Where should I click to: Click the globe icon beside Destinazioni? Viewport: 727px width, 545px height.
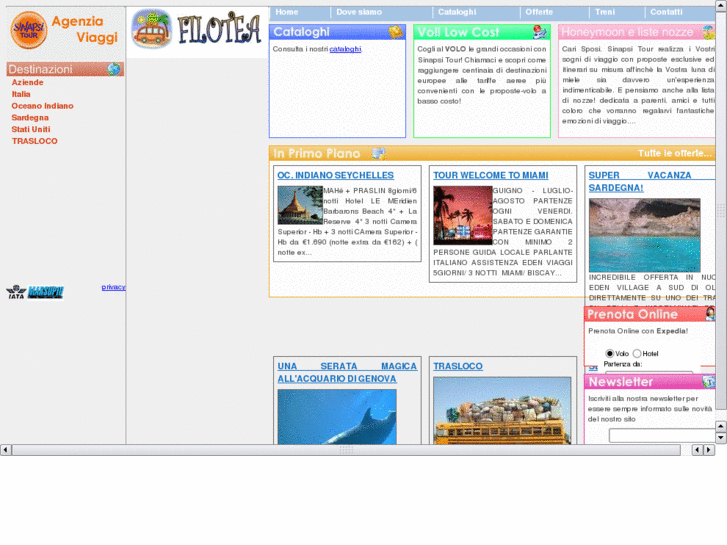click(x=114, y=69)
